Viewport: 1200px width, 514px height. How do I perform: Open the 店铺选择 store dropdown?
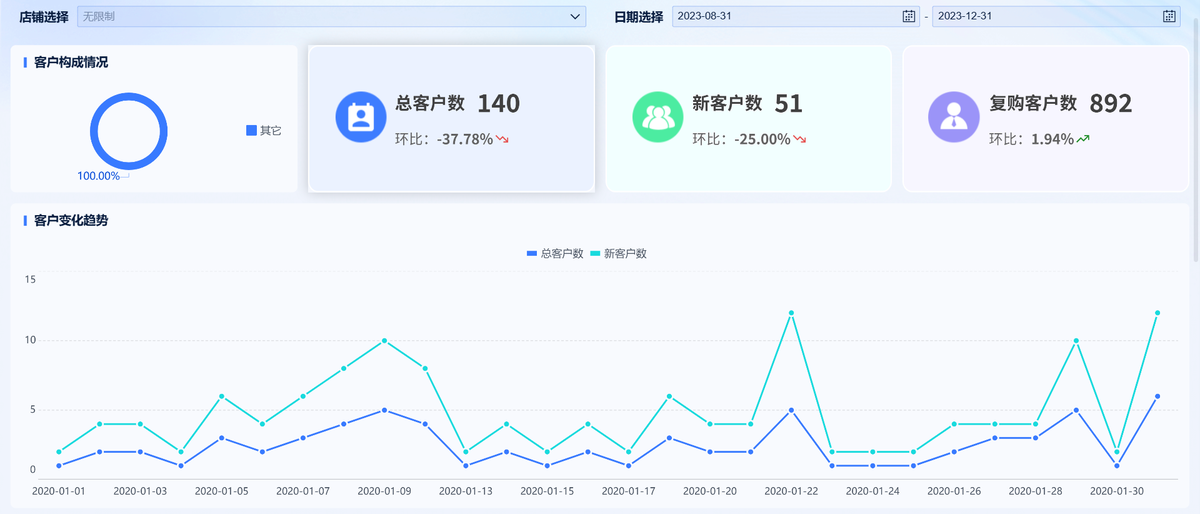tap(331, 16)
